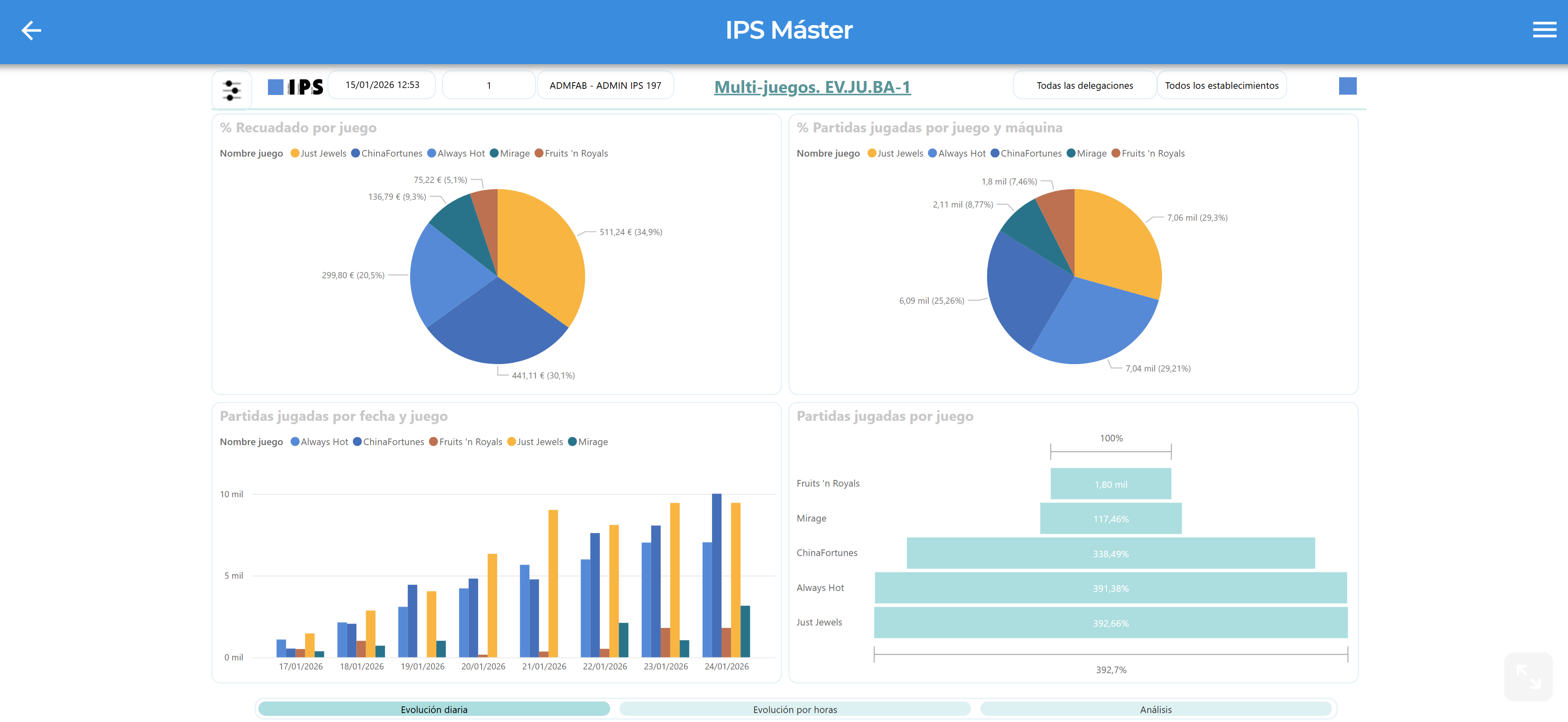Viewport: 1568px width, 722px height.
Task: Click the back arrow icon
Action: click(x=31, y=30)
